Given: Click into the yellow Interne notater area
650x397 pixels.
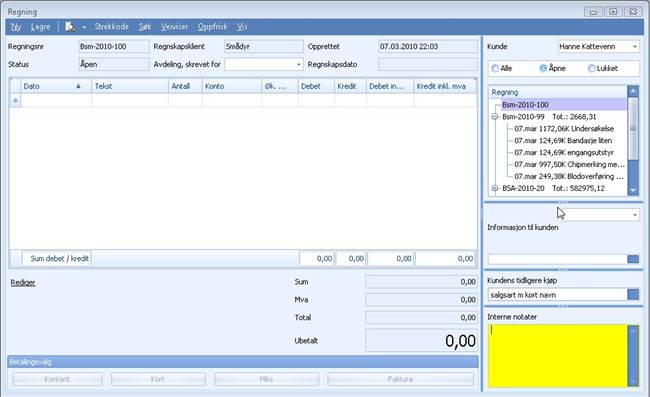Looking at the screenshot, I should [558, 356].
